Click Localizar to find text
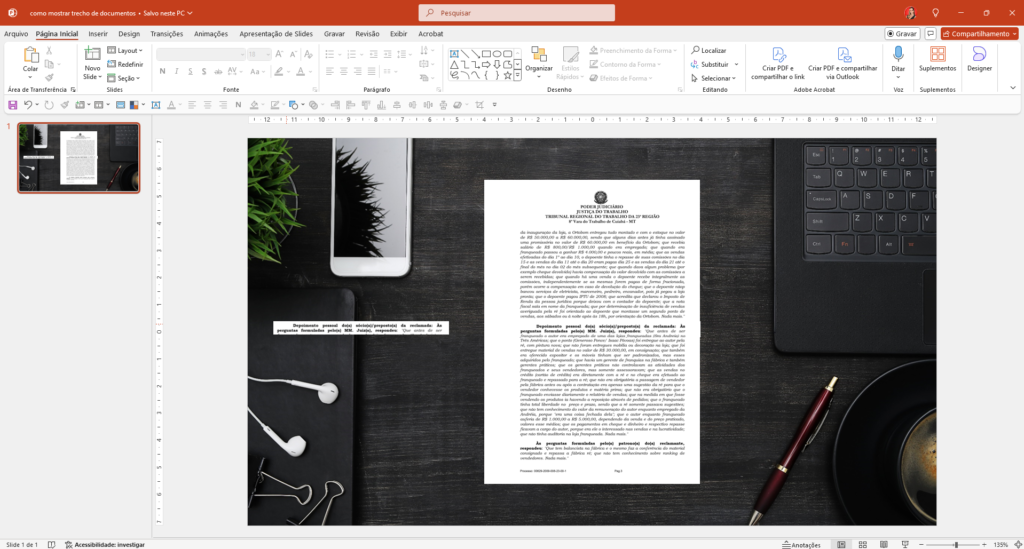Viewport: 1024px width, 549px height. point(713,50)
